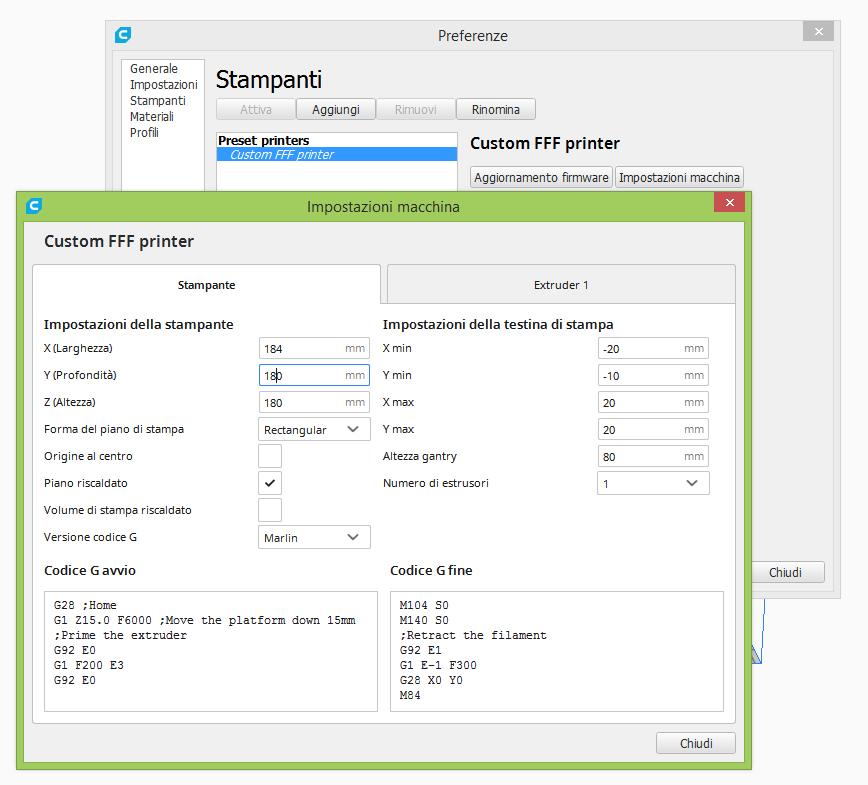Uncheck the Piano riscaldato checkbox
The height and width of the screenshot is (785, 868).
pos(270,483)
